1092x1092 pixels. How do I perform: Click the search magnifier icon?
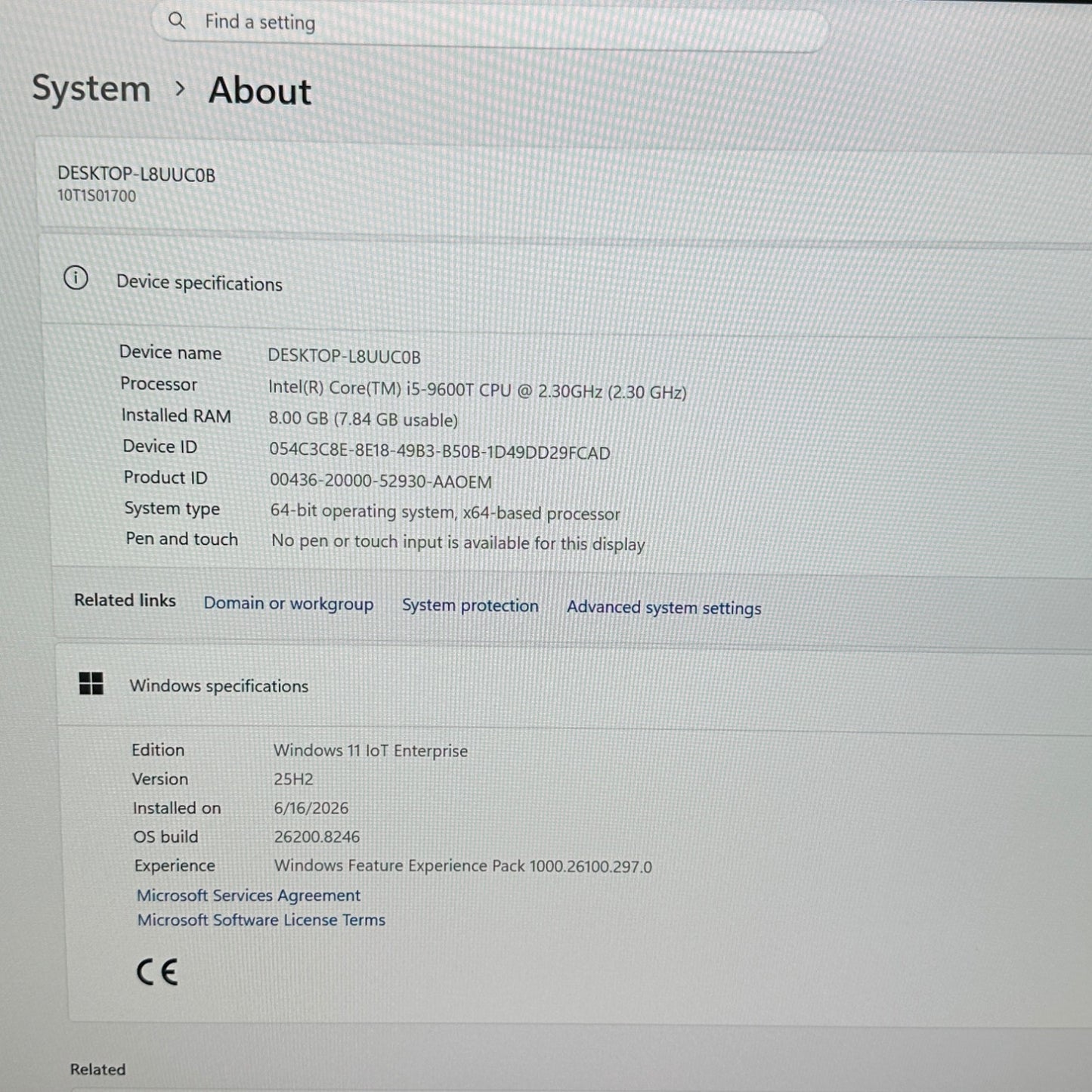(x=177, y=20)
